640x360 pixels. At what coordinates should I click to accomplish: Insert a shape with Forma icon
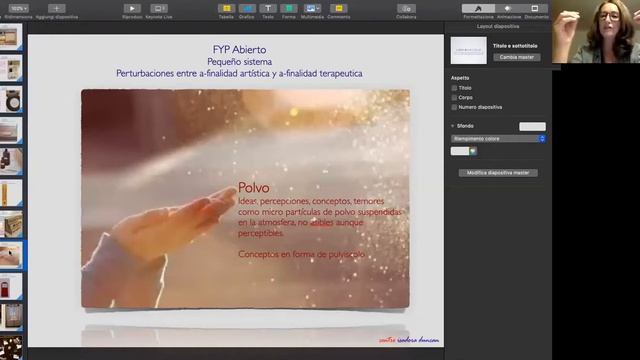[289, 8]
